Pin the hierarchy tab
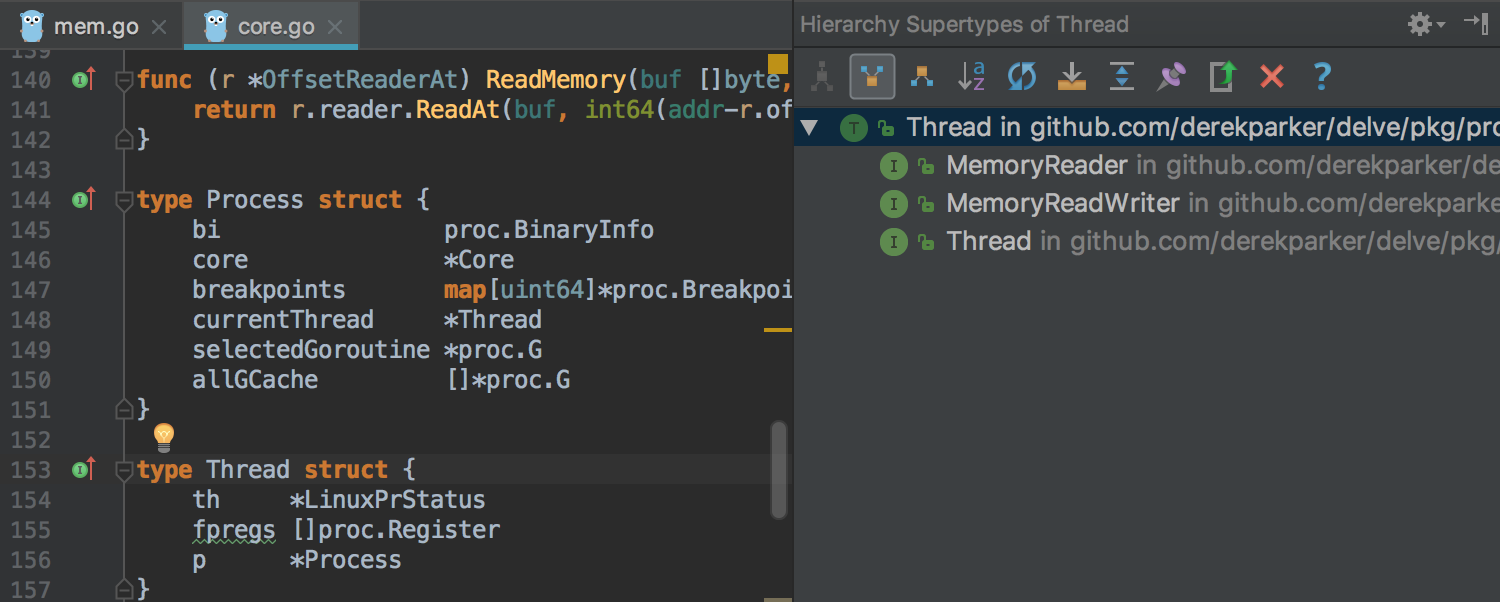The height and width of the screenshot is (602, 1500). tap(1172, 77)
